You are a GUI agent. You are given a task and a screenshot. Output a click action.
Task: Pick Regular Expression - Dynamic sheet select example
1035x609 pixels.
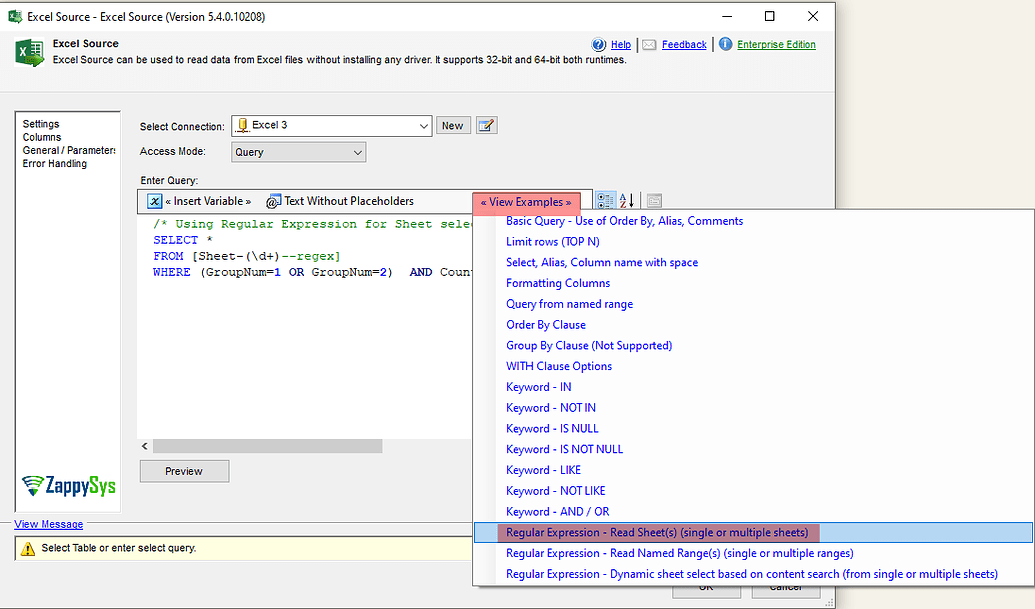click(x=752, y=574)
